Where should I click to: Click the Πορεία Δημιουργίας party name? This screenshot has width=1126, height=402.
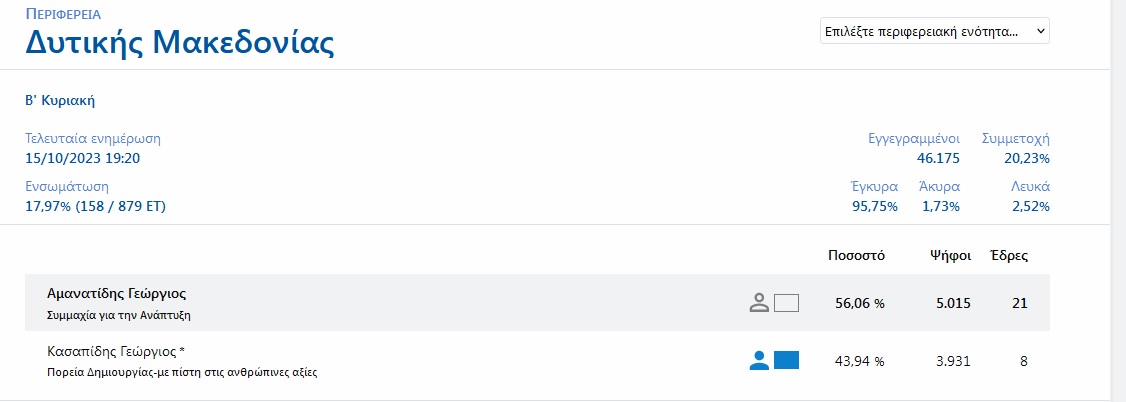click(189, 373)
